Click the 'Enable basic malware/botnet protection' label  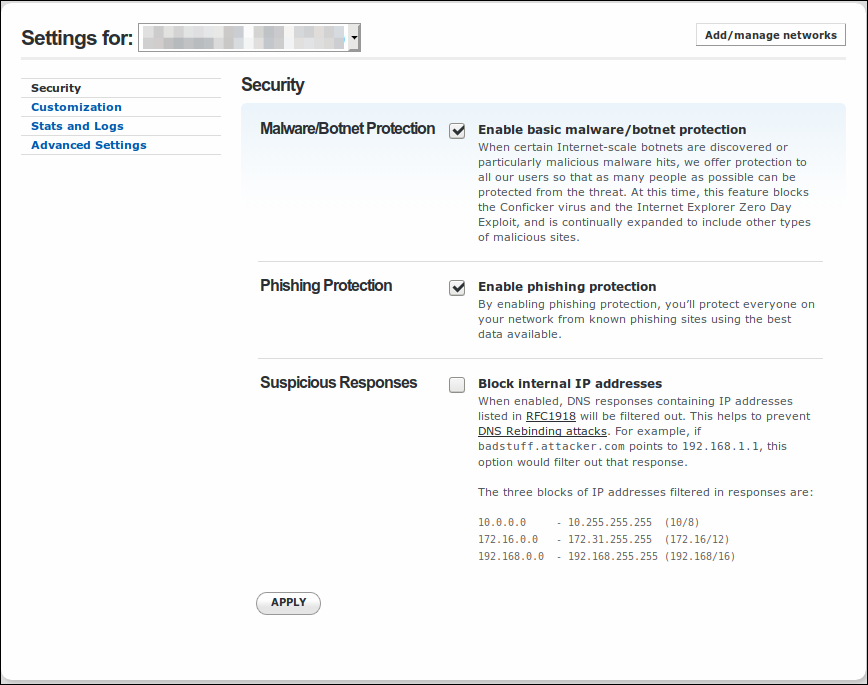pos(612,129)
